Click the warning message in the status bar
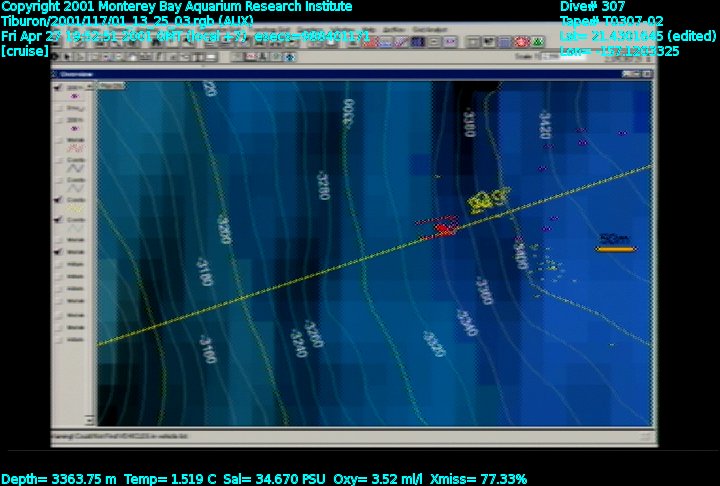The height and width of the screenshot is (486, 720). 119,436
